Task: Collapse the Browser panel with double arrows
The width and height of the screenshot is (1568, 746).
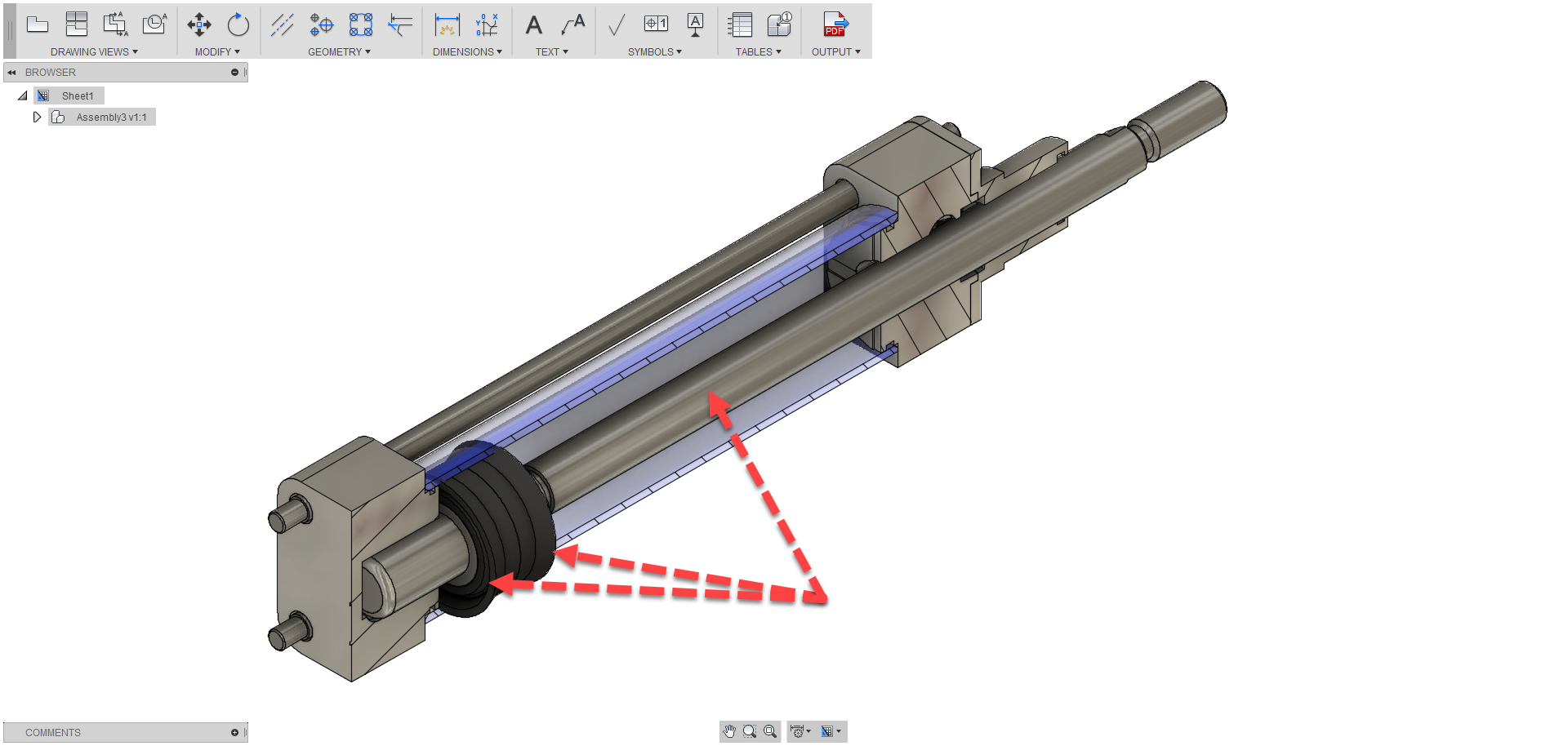Action: point(11,72)
